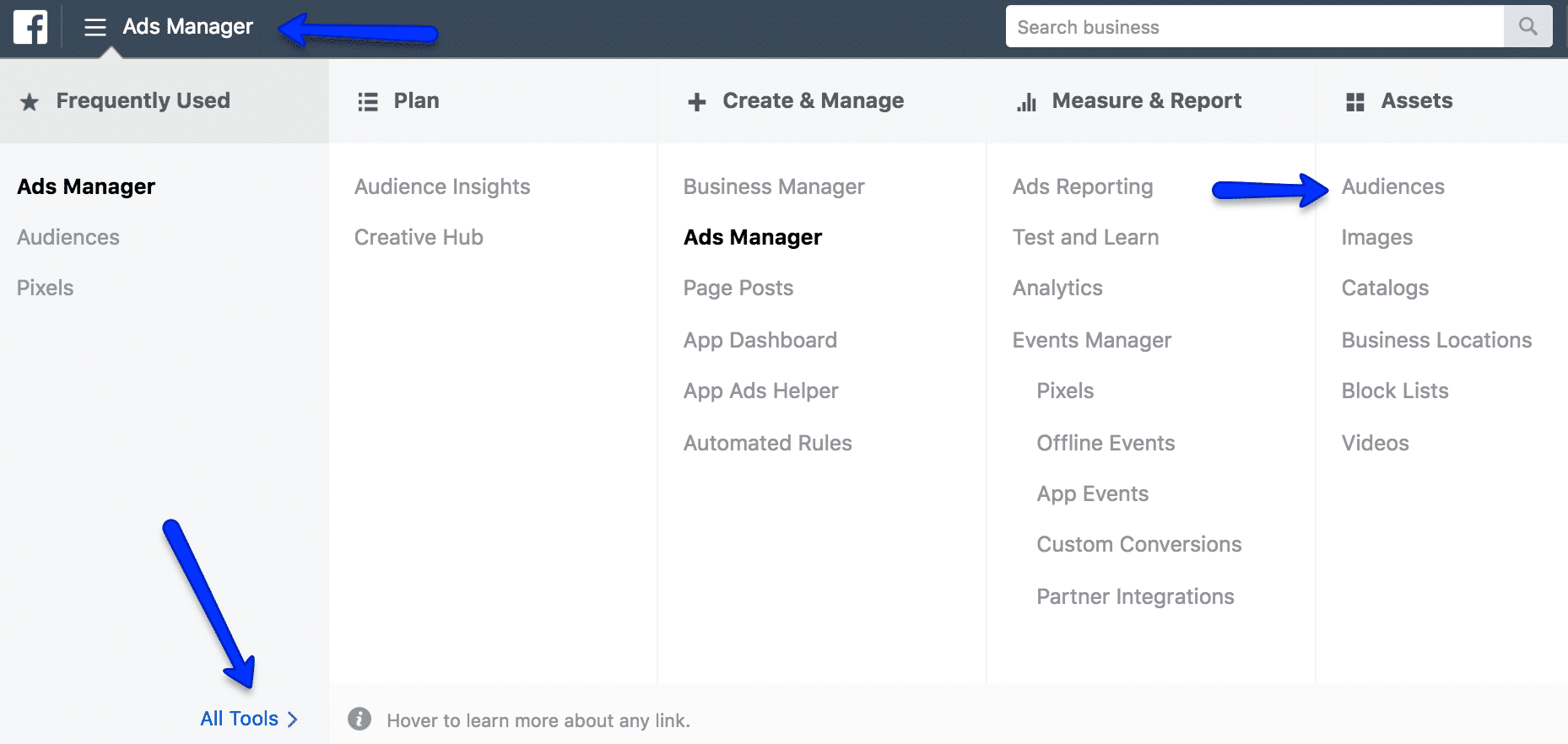Open Events Manager item

[x=1092, y=340]
